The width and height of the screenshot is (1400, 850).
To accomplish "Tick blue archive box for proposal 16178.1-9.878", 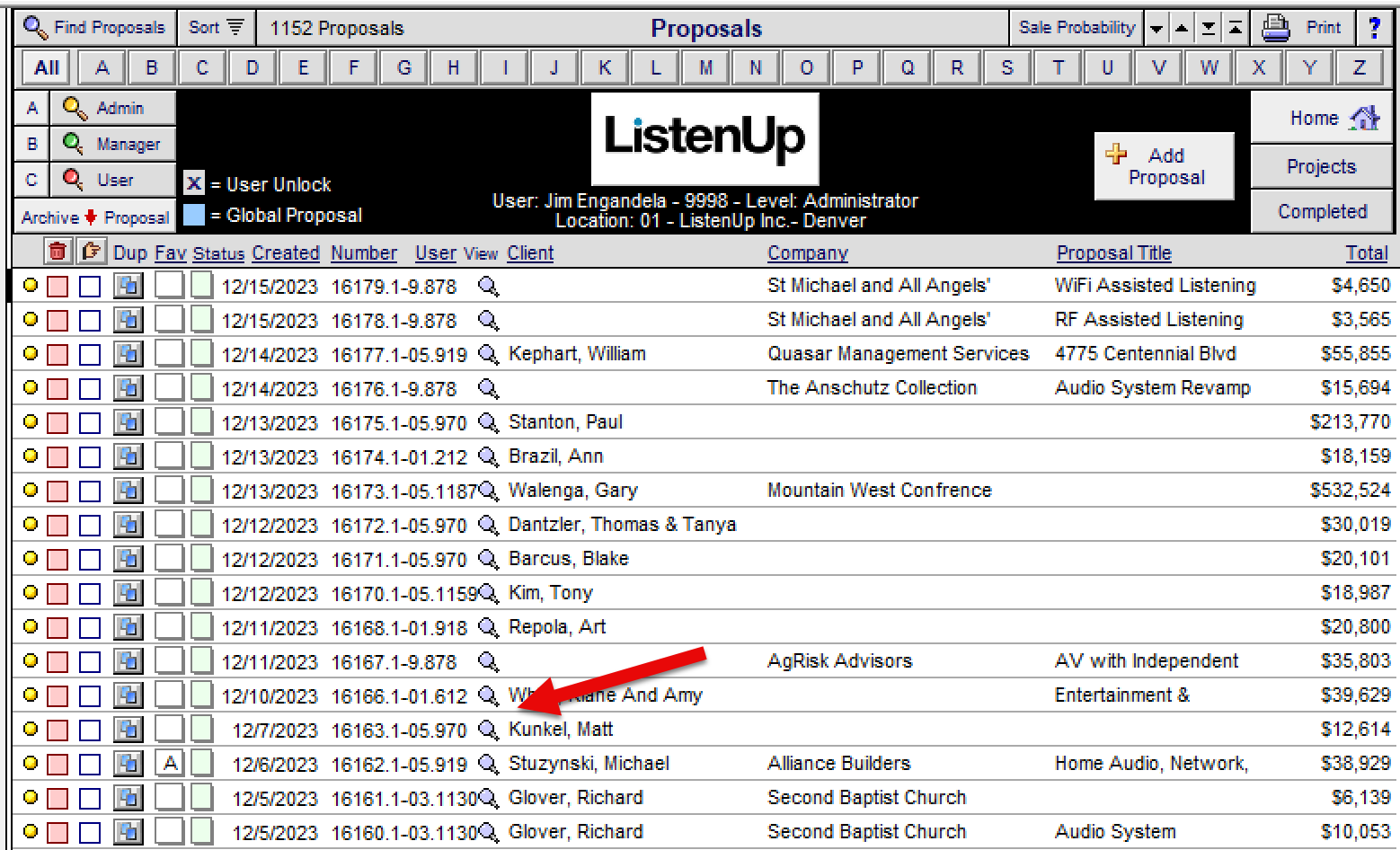I will click(90, 321).
